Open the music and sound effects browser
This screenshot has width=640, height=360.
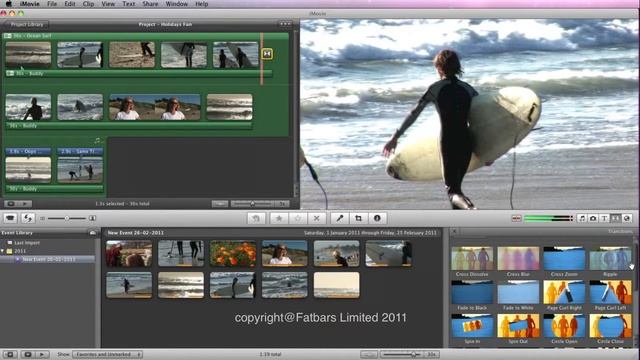pos(582,218)
